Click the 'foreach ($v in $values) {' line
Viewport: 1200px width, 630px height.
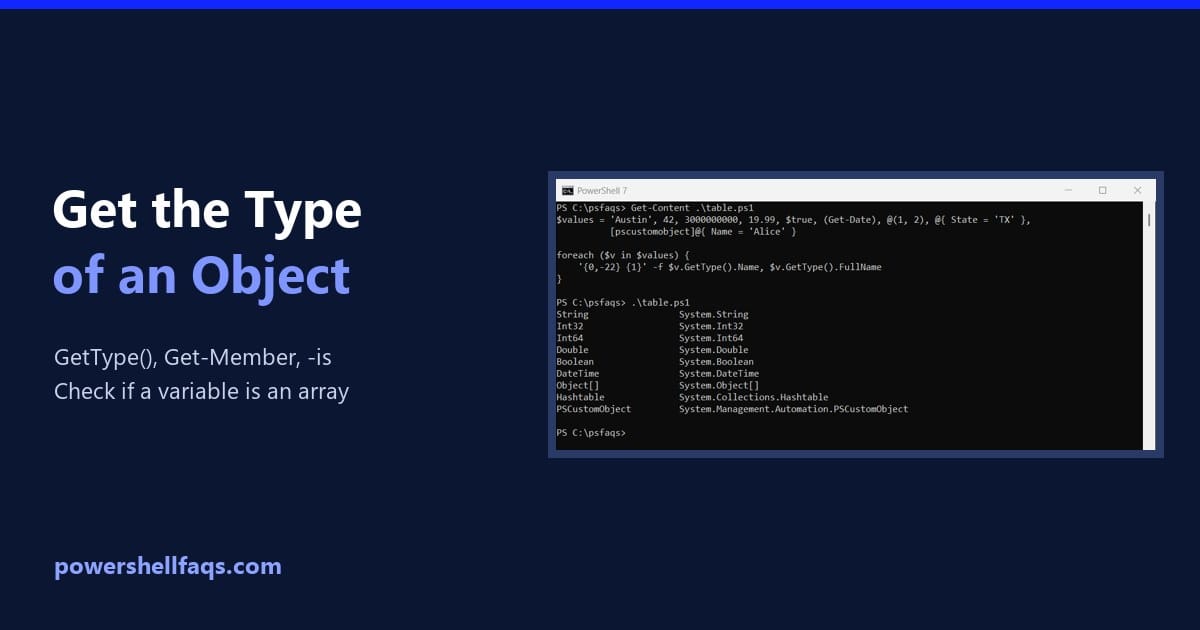coord(623,255)
